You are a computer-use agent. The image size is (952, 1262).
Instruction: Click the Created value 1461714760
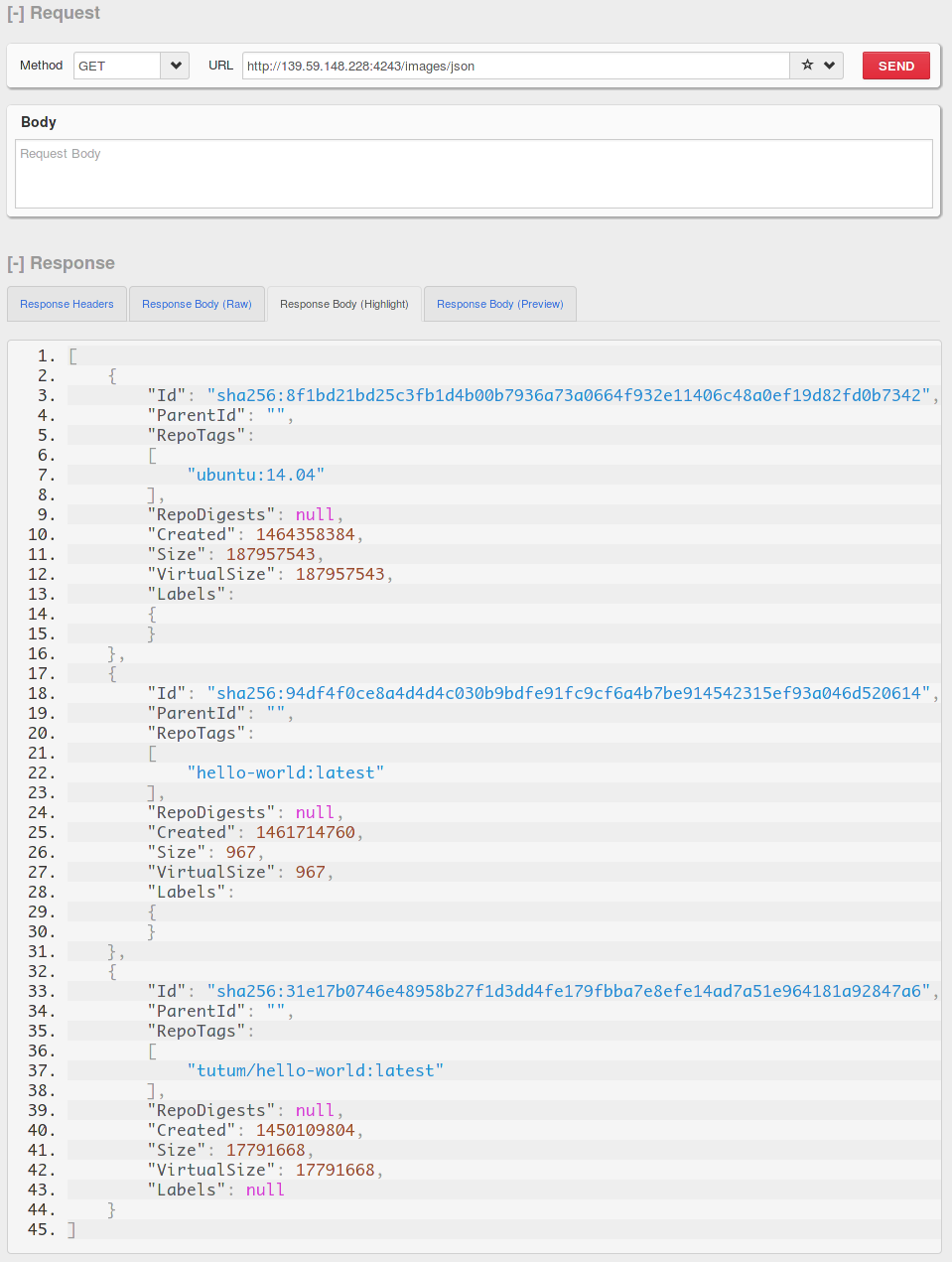tap(306, 832)
